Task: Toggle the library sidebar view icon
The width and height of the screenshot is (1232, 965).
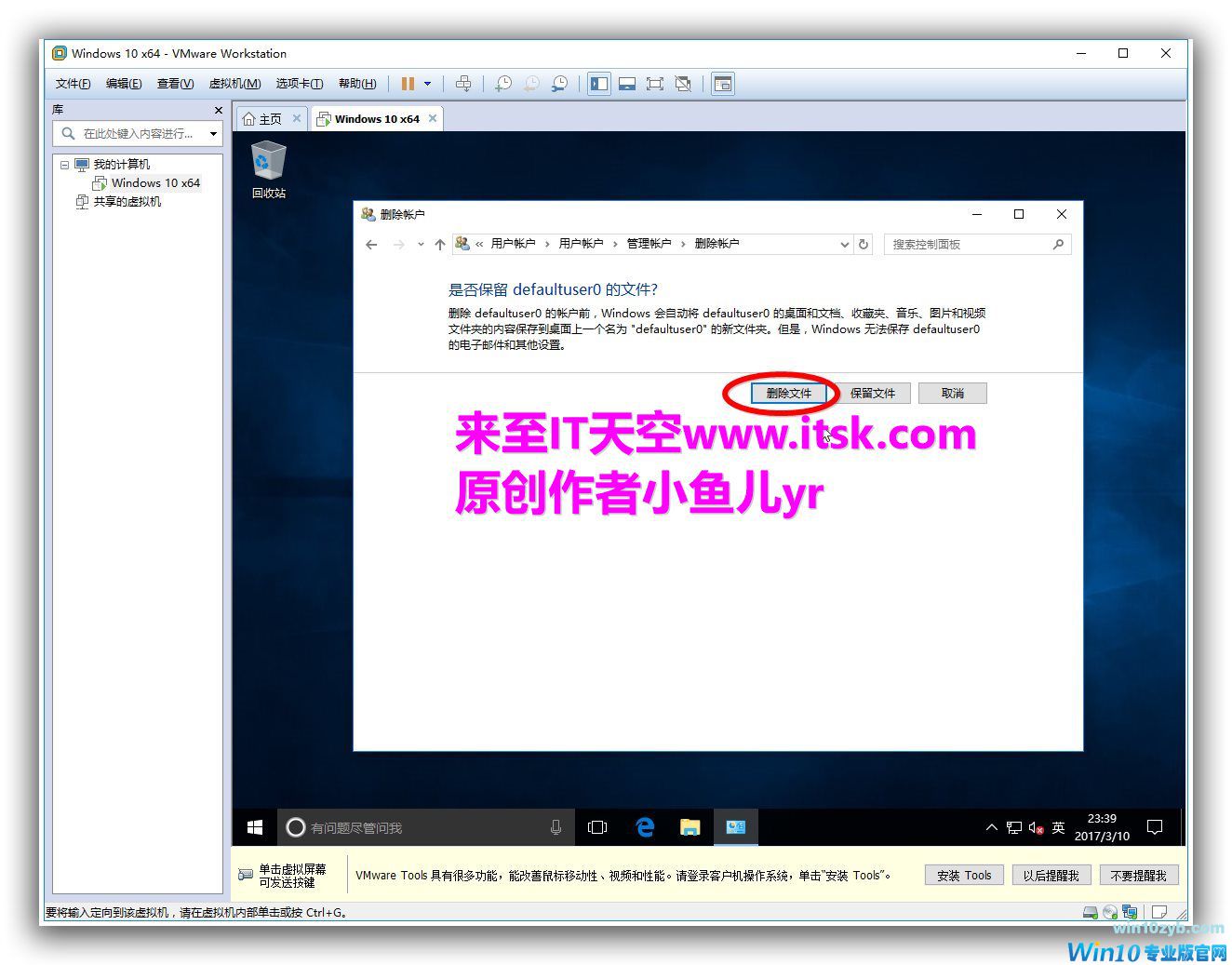Action: click(x=598, y=84)
